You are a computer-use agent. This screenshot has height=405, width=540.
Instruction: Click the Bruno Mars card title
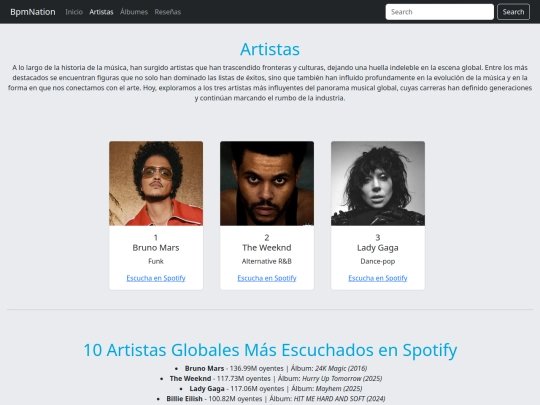(x=156, y=248)
